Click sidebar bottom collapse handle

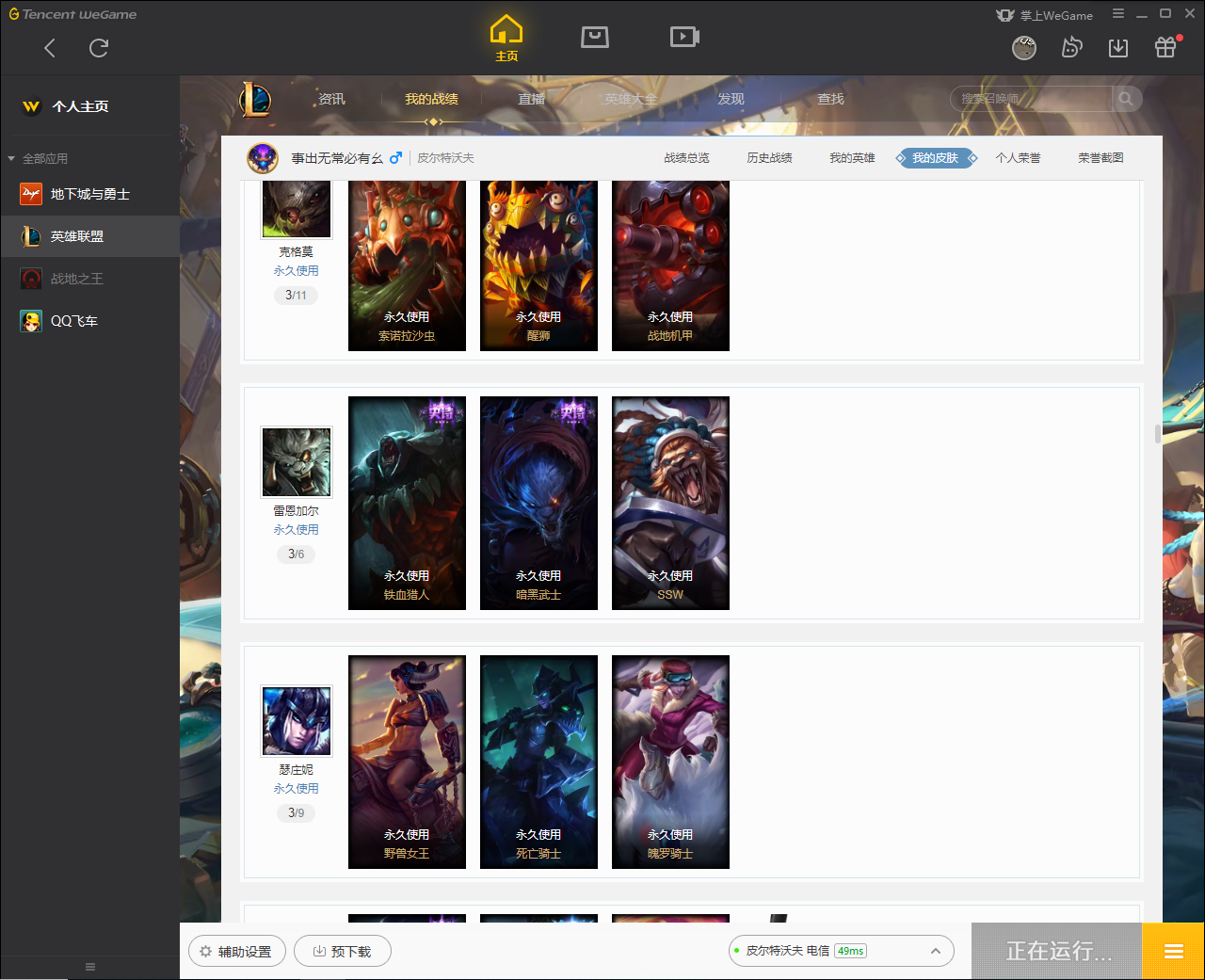(90, 967)
